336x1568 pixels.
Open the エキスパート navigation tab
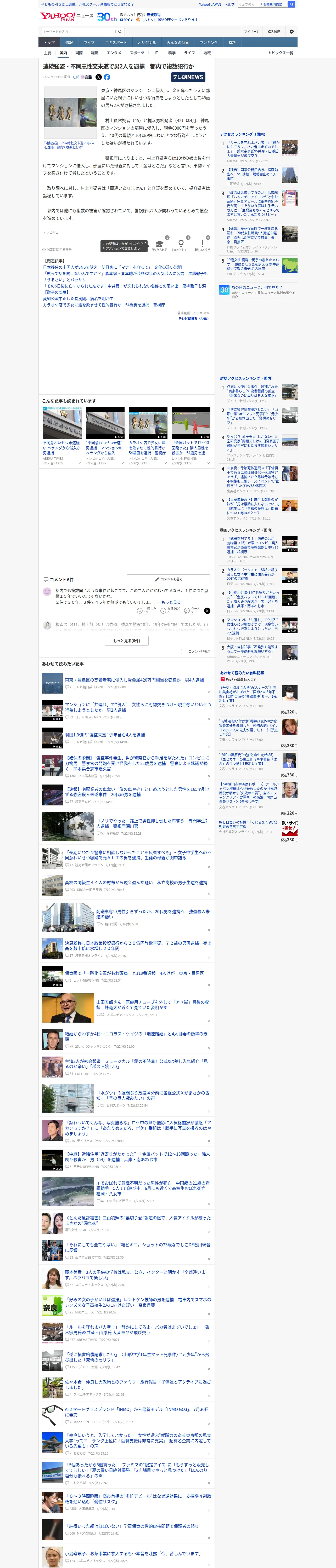click(x=116, y=43)
